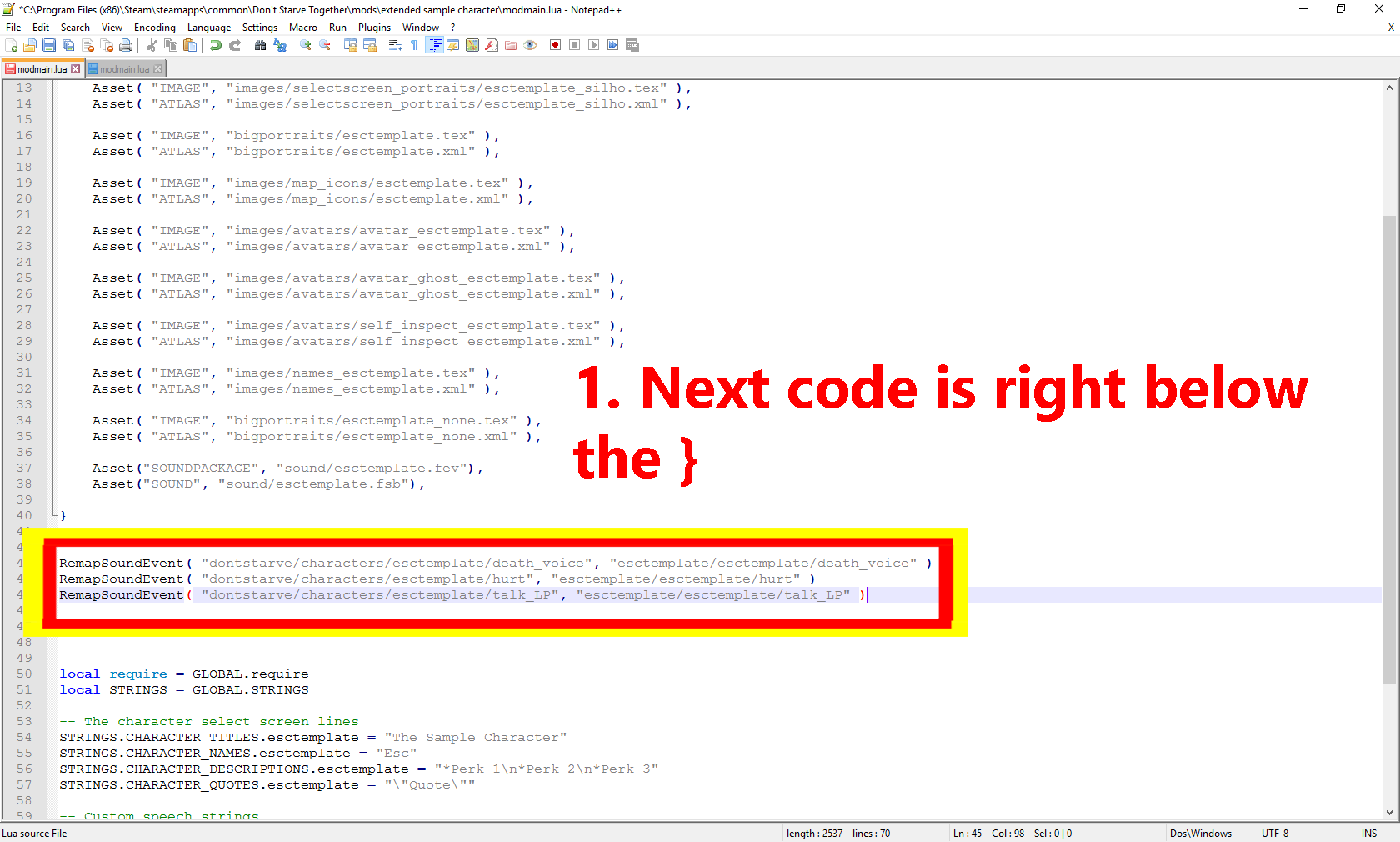
Task: Save the recorded macro icon
Action: (x=632, y=45)
